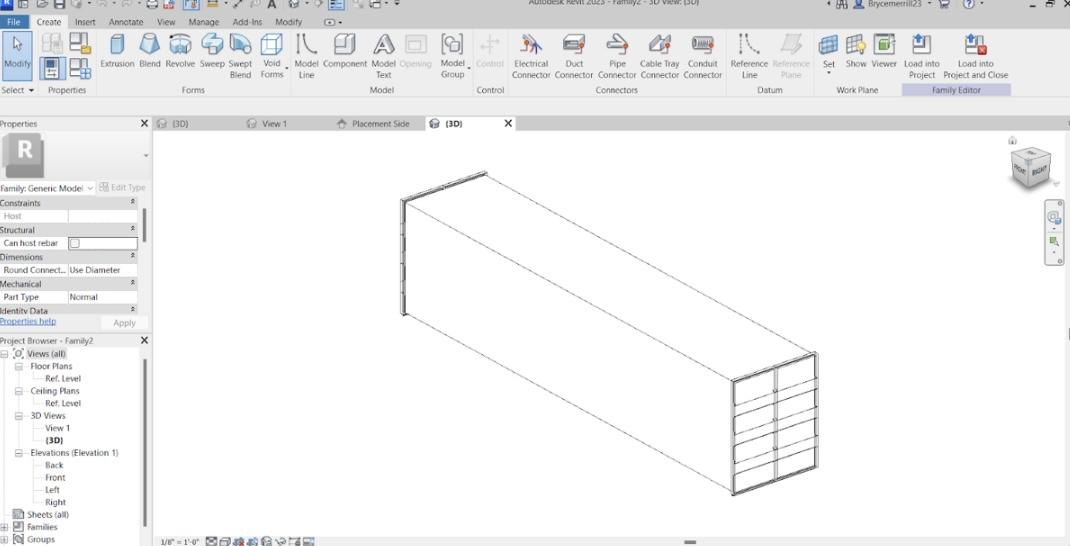
Task: Click the Print icon in quick access toolbar
Action: 151,4
